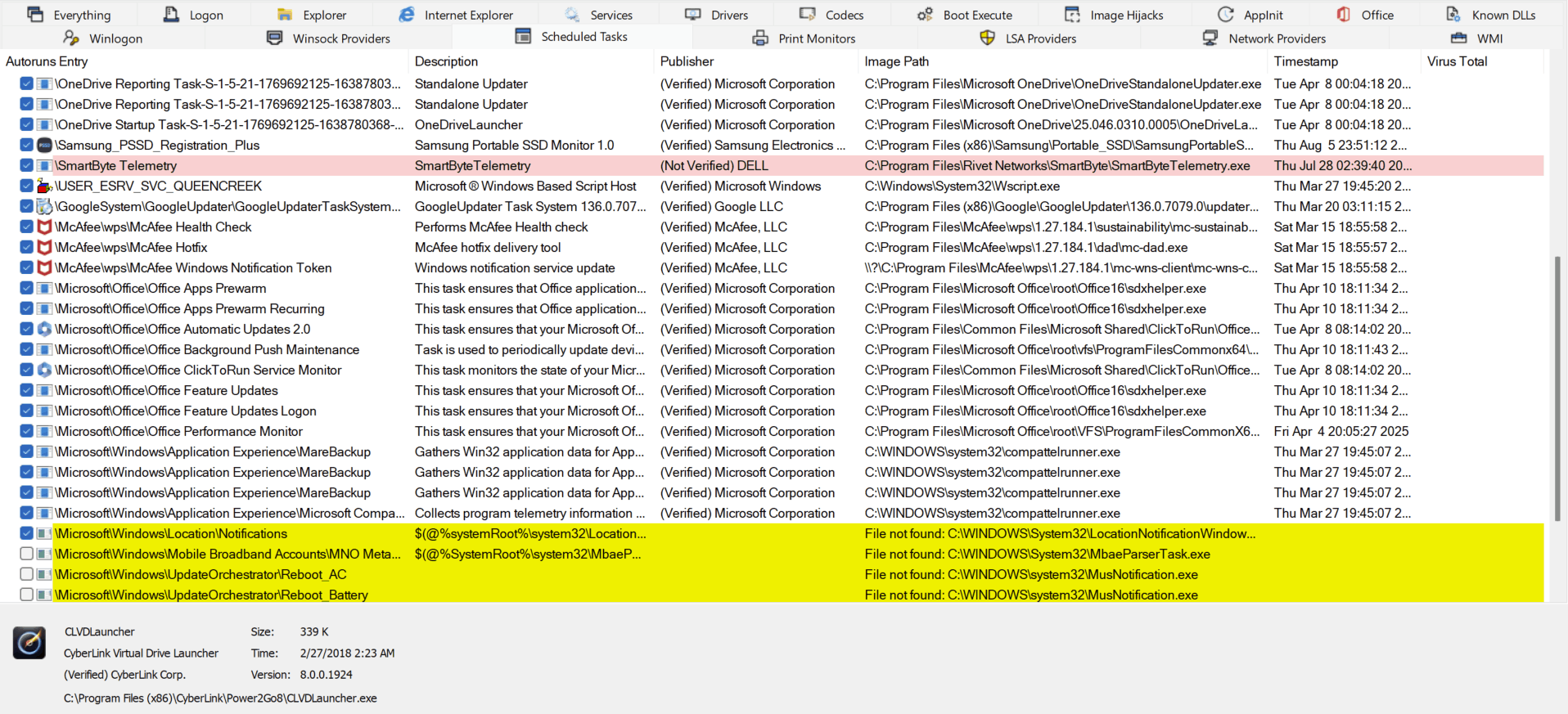The height and width of the screenshot is (714, 1568).
Task: Open the Services tab
Action: [599, 15]
